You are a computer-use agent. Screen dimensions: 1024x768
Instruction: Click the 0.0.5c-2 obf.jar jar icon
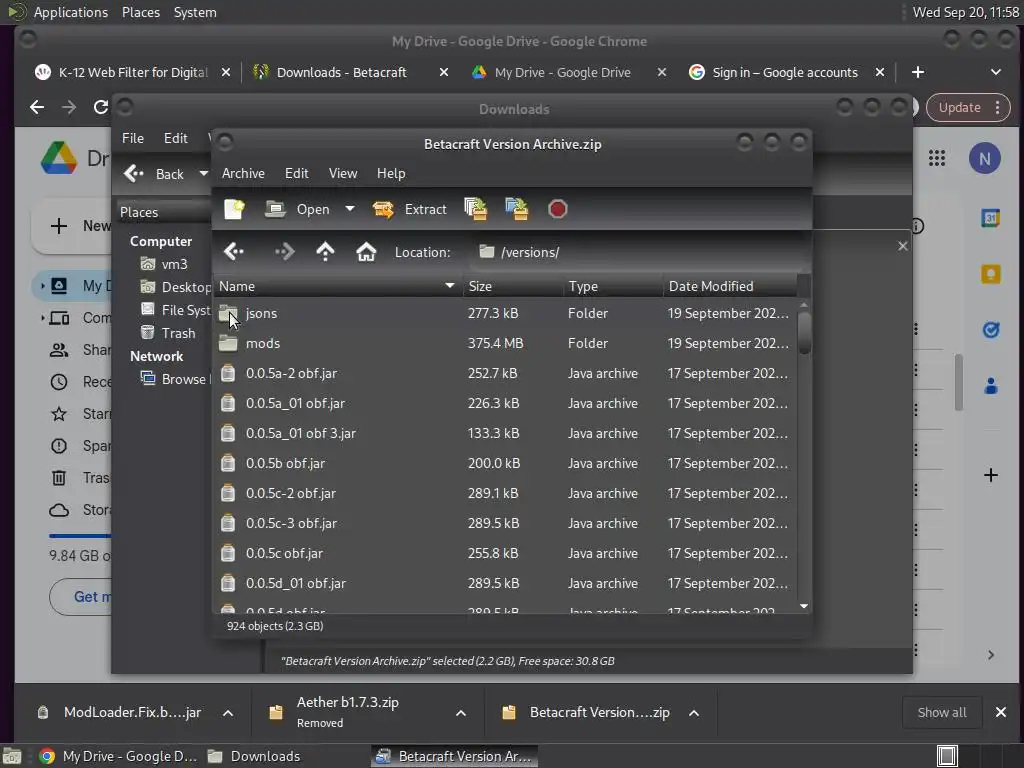point(227,493)
